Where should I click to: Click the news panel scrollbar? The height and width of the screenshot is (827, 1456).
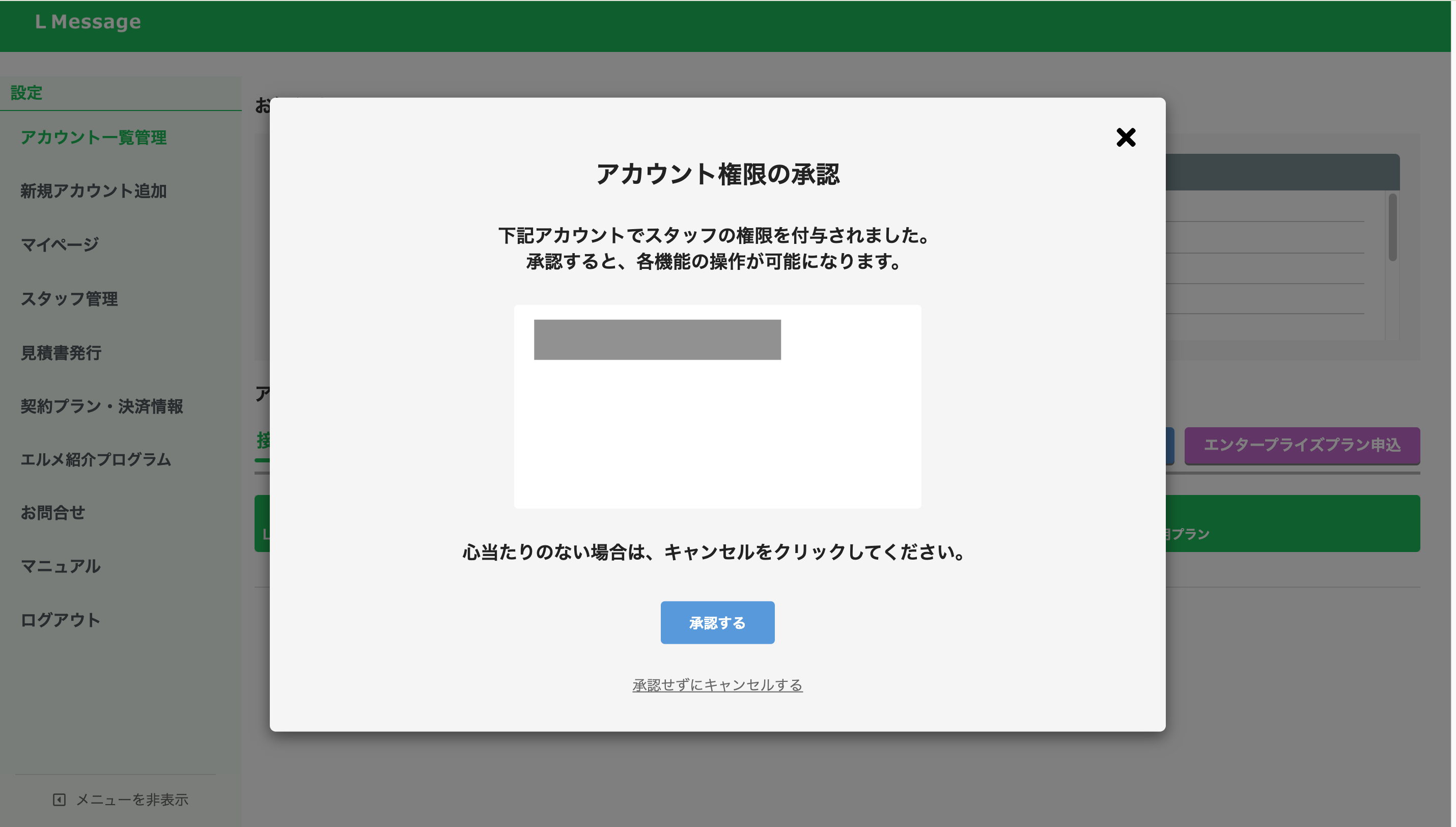point(1392,228)
